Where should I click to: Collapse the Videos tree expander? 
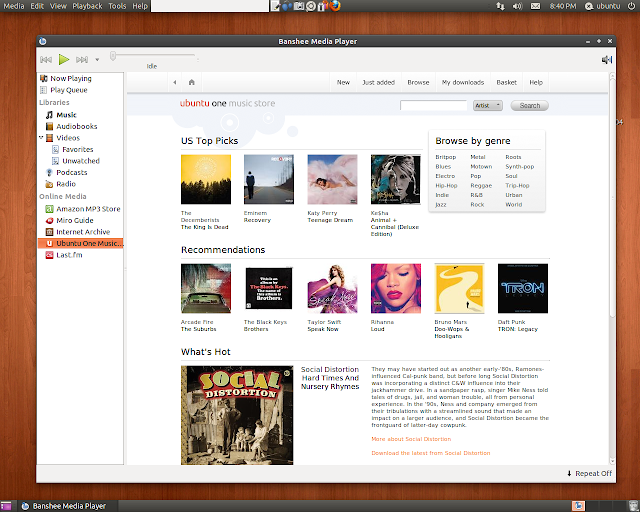click(41, 137)
